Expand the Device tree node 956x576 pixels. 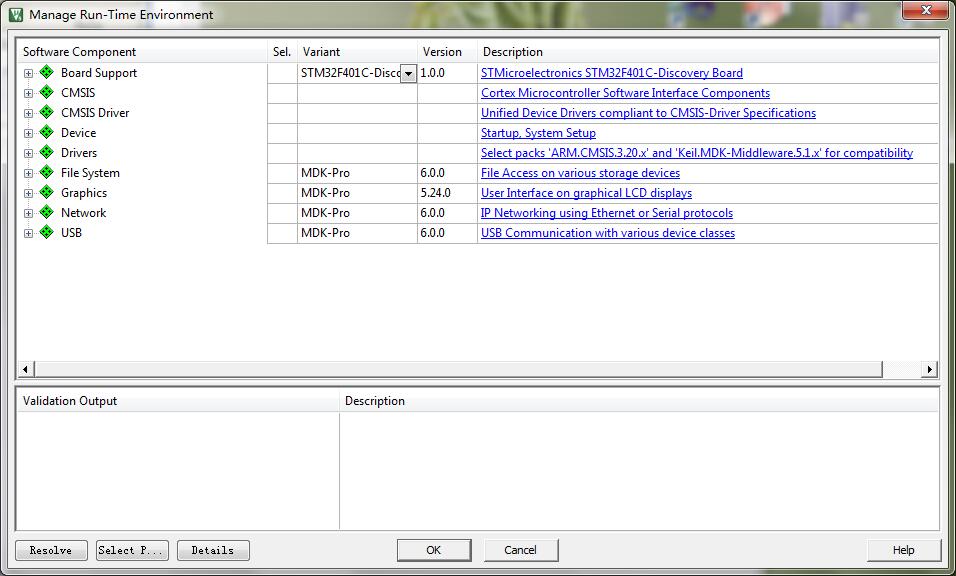tap(28, 133)
